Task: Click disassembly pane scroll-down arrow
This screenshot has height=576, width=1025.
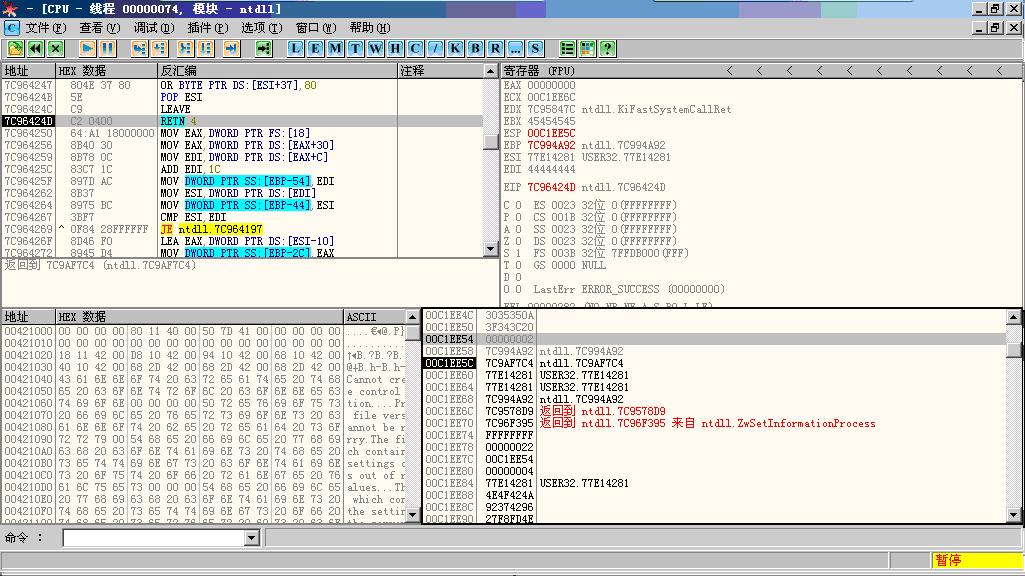Action: [x=491, y=248]
